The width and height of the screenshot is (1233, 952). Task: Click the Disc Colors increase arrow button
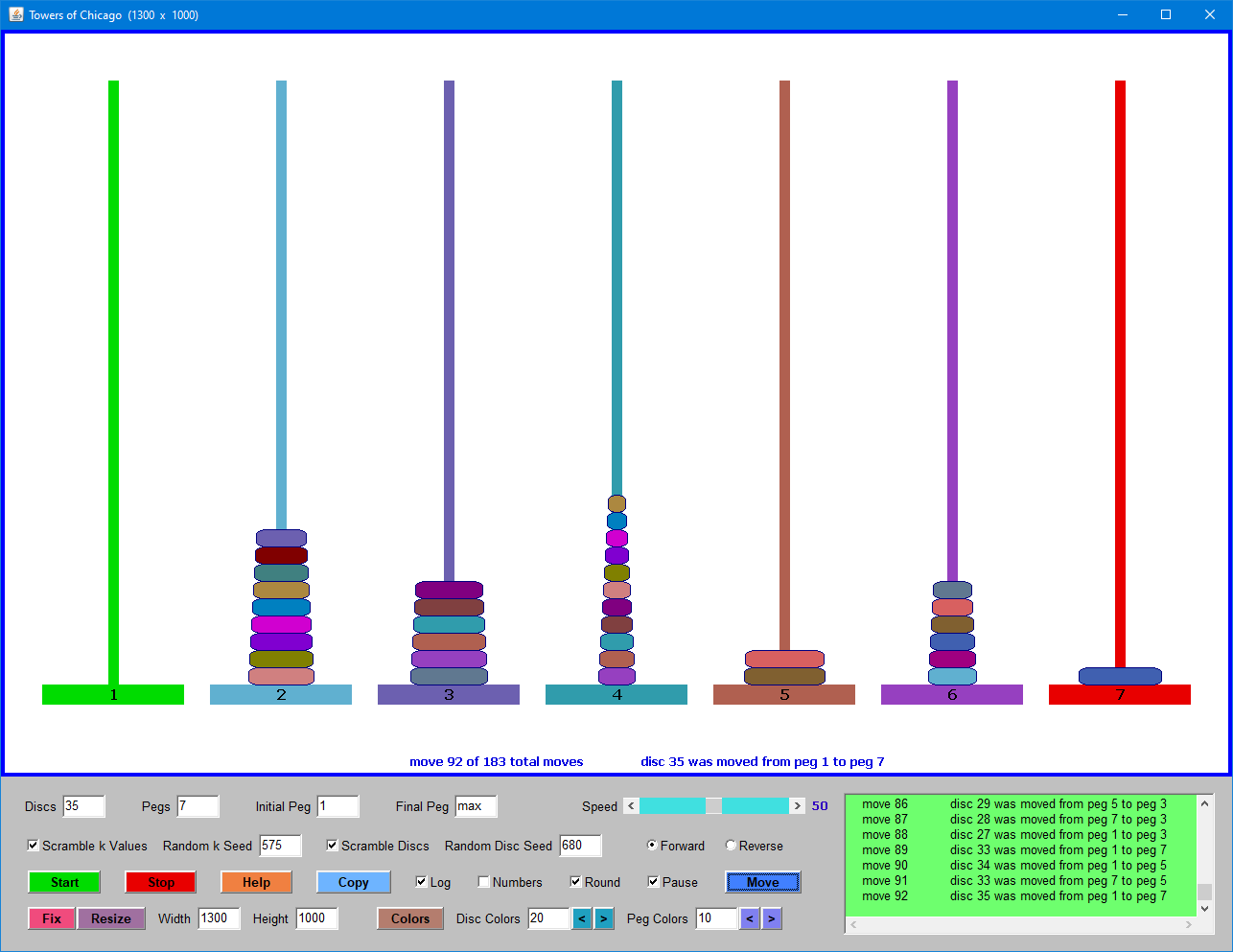click(603, 918)
